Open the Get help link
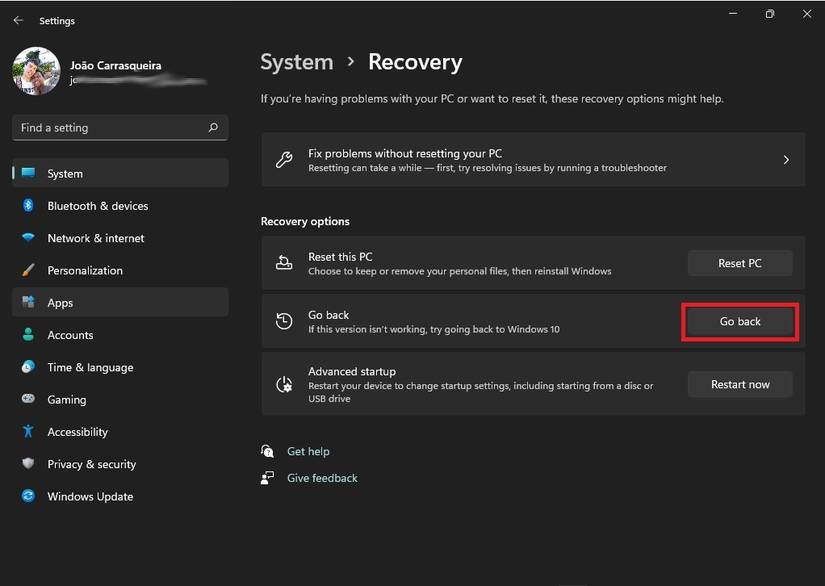The width and height of the screenshot is (825, 586). point(308,451)
